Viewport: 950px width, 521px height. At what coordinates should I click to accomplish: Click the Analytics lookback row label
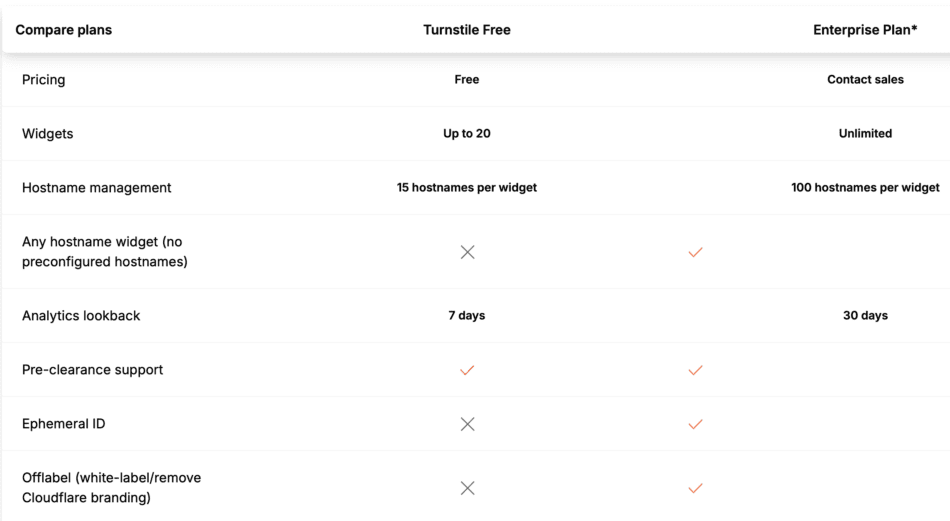[81, 316]
